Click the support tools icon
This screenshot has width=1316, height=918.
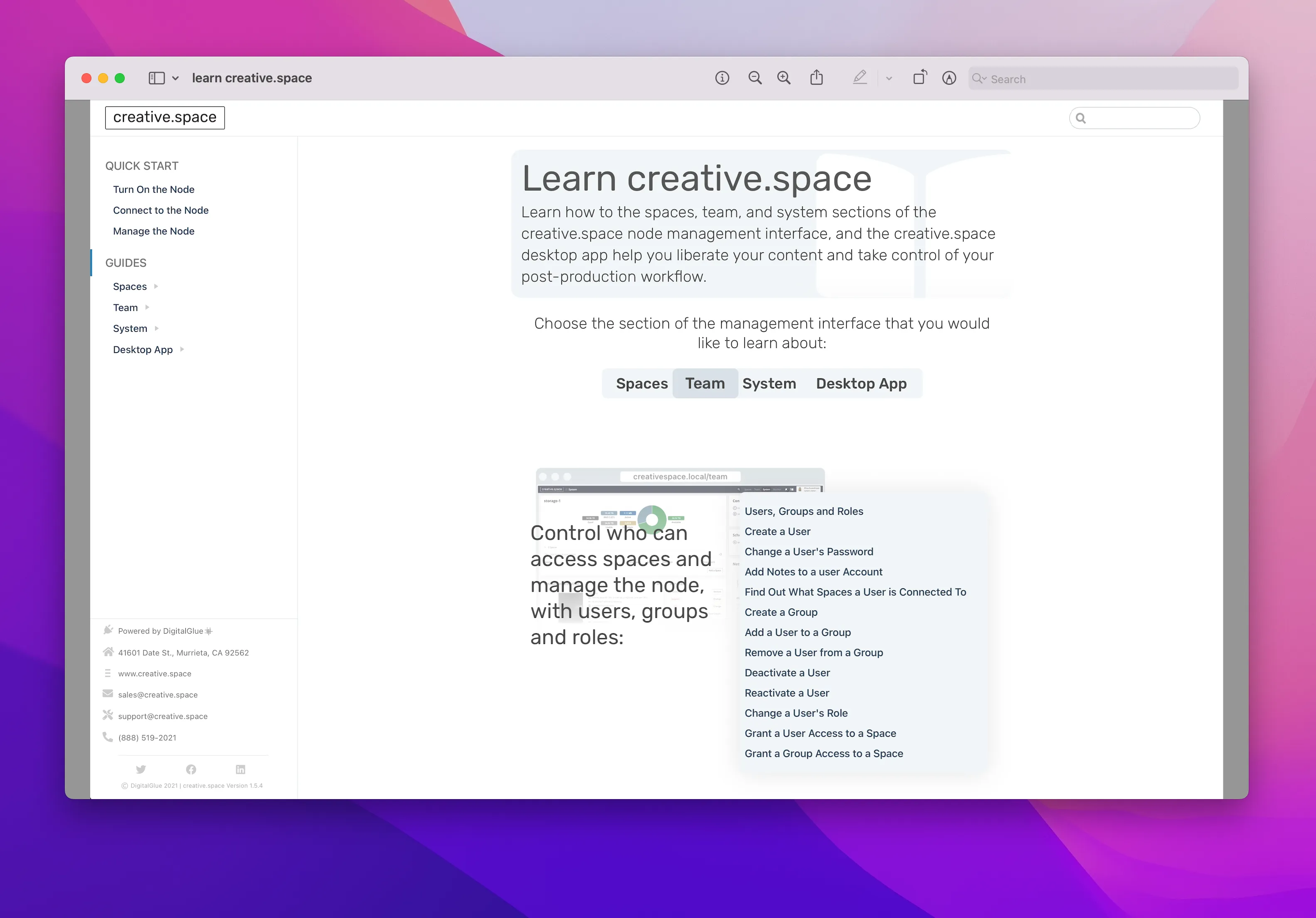pos(108,715)
